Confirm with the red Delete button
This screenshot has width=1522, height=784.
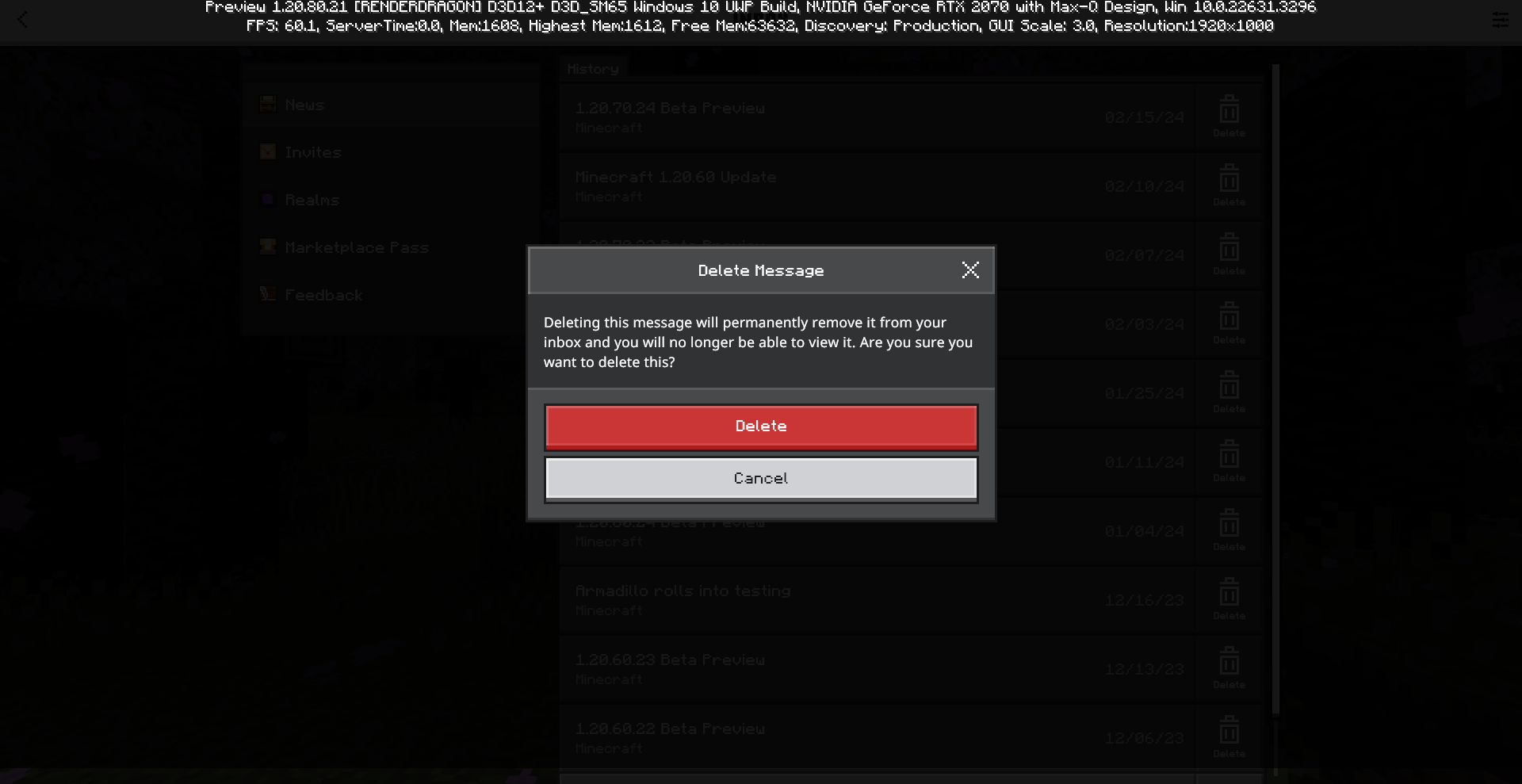tap(761, 426)
